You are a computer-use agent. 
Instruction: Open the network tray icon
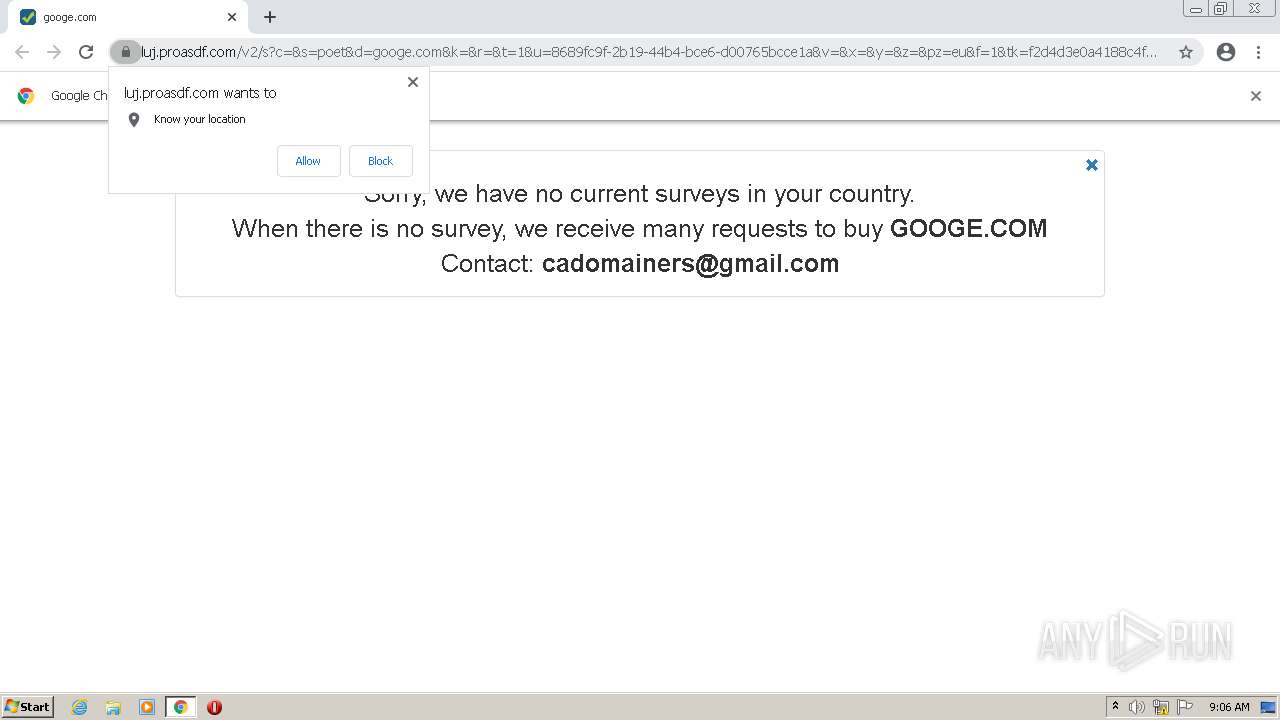click(x=1161, y=707)
